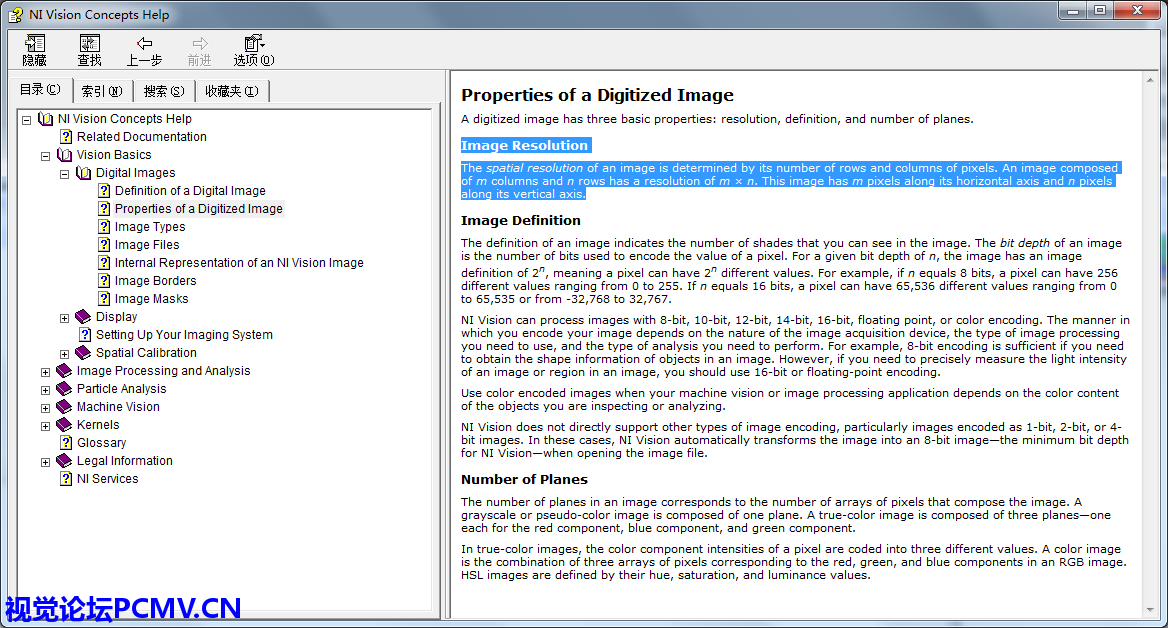Click the Digital Images open book icon

coord(83,173)
